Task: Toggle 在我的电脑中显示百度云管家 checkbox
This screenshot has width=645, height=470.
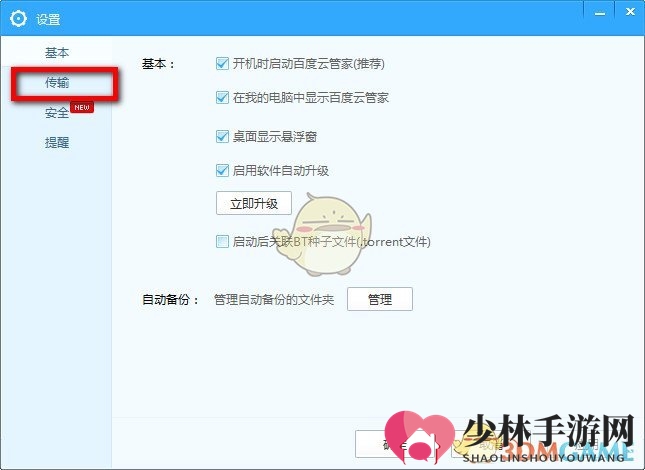Action: pyautogui.click(x=222, y=97)
